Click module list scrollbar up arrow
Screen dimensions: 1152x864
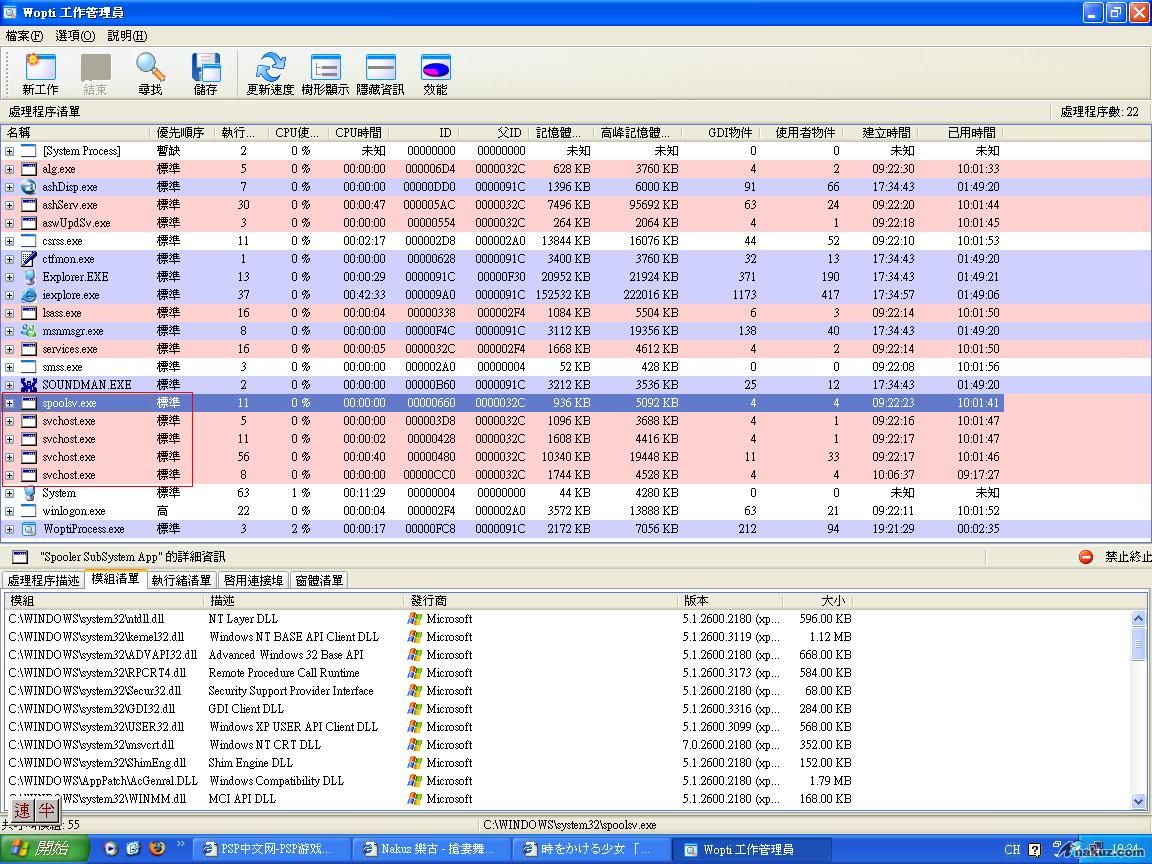click(1138, 619)
